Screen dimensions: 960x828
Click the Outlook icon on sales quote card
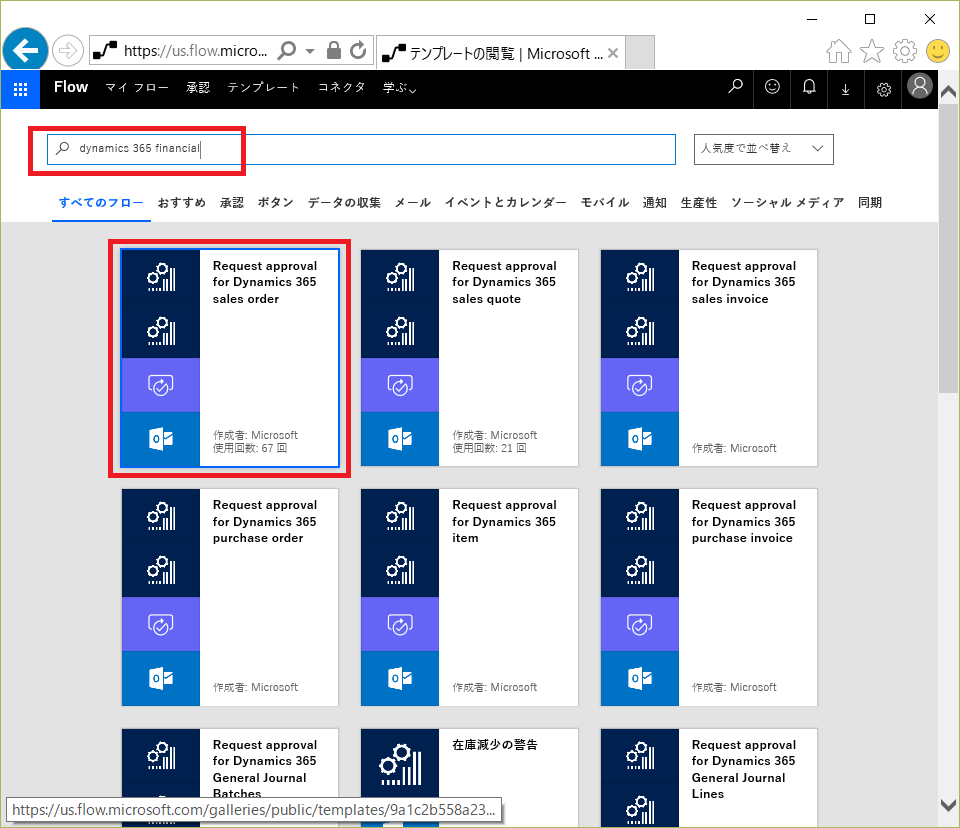click(400, 438)
